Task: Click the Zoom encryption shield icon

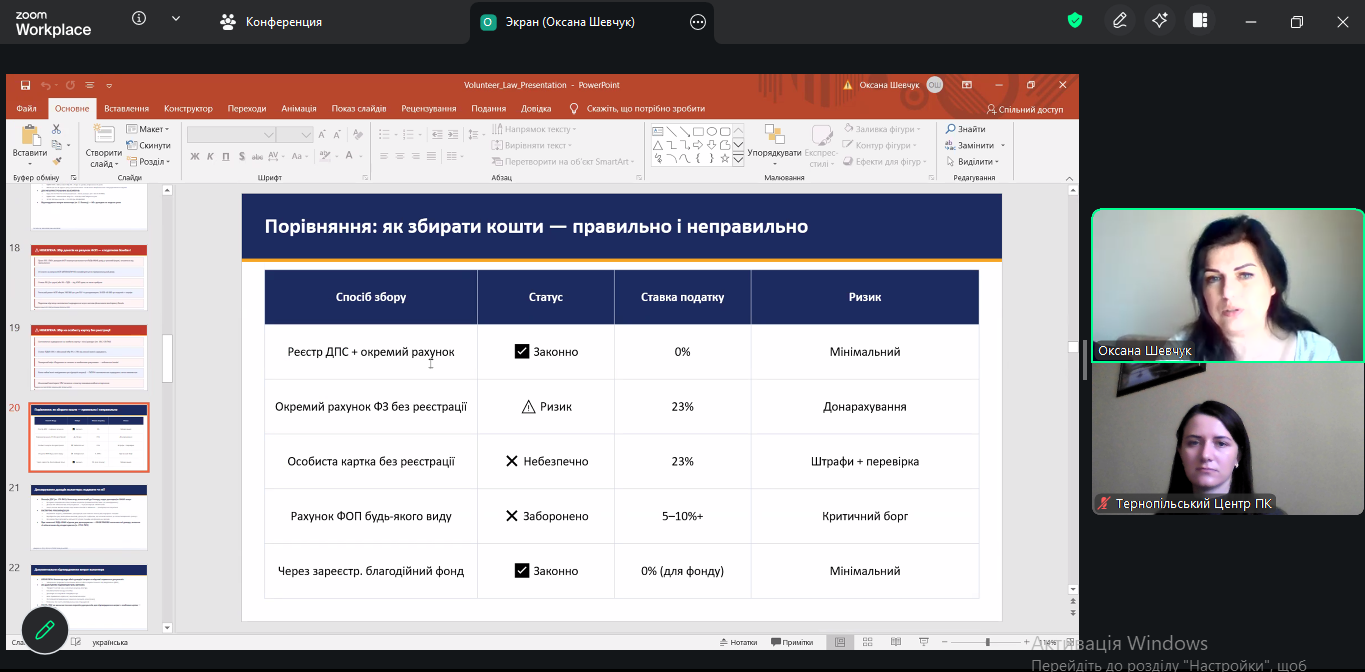Action: tap(1075, 21)
